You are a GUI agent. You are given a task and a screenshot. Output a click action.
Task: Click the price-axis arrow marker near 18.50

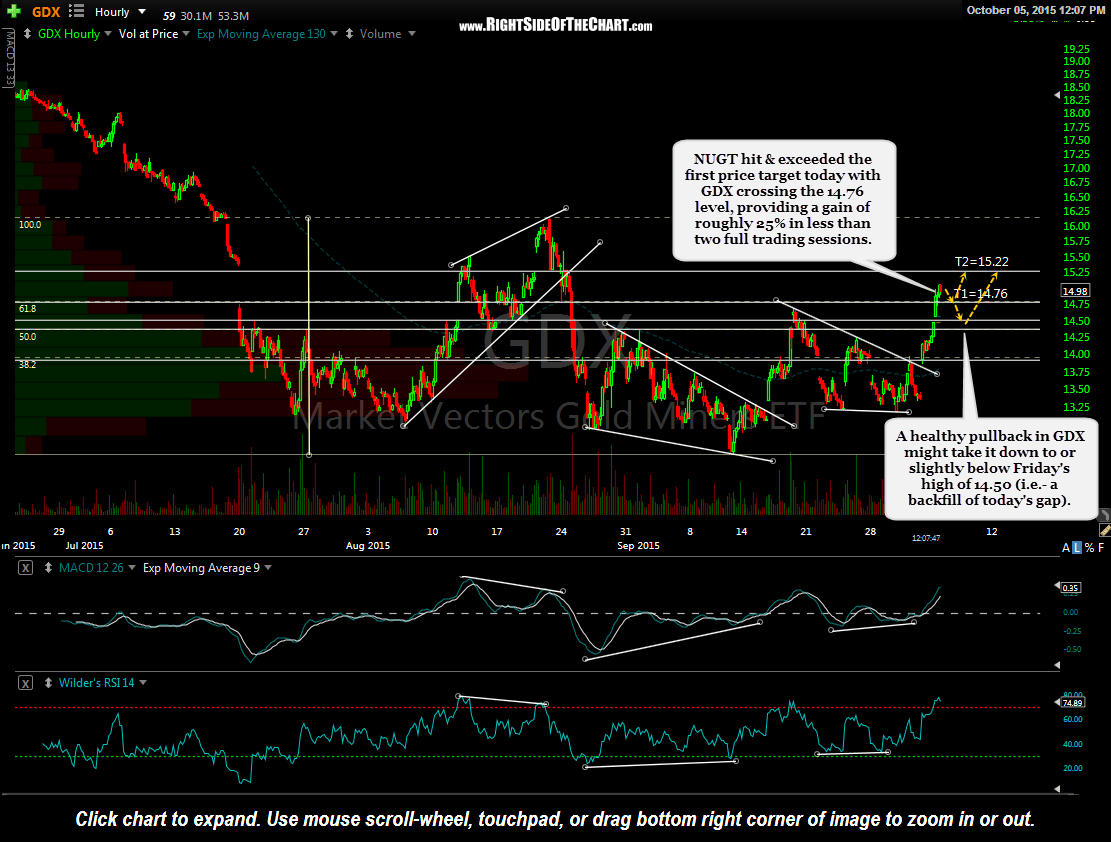coord(1057,94)
